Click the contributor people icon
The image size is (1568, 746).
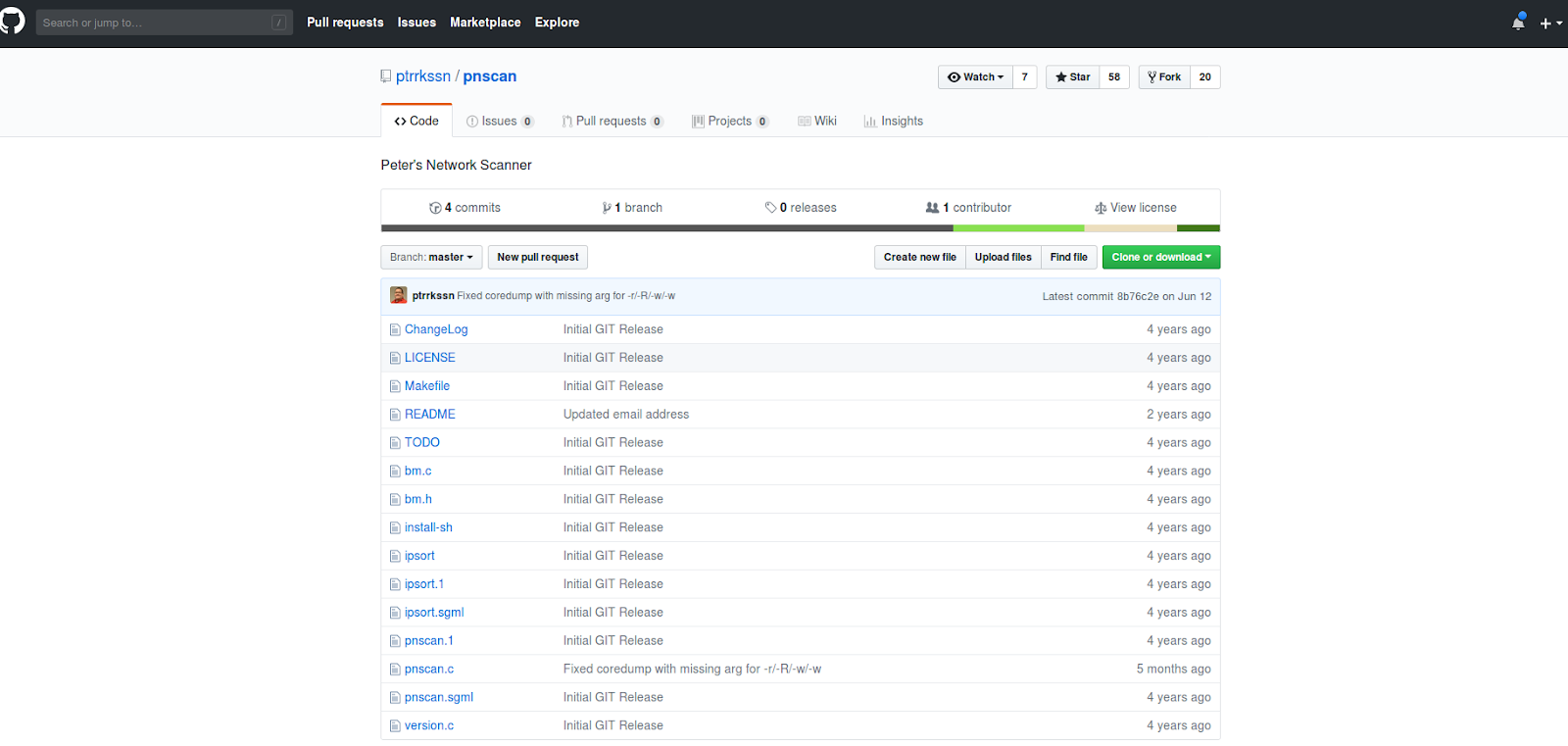932,208
